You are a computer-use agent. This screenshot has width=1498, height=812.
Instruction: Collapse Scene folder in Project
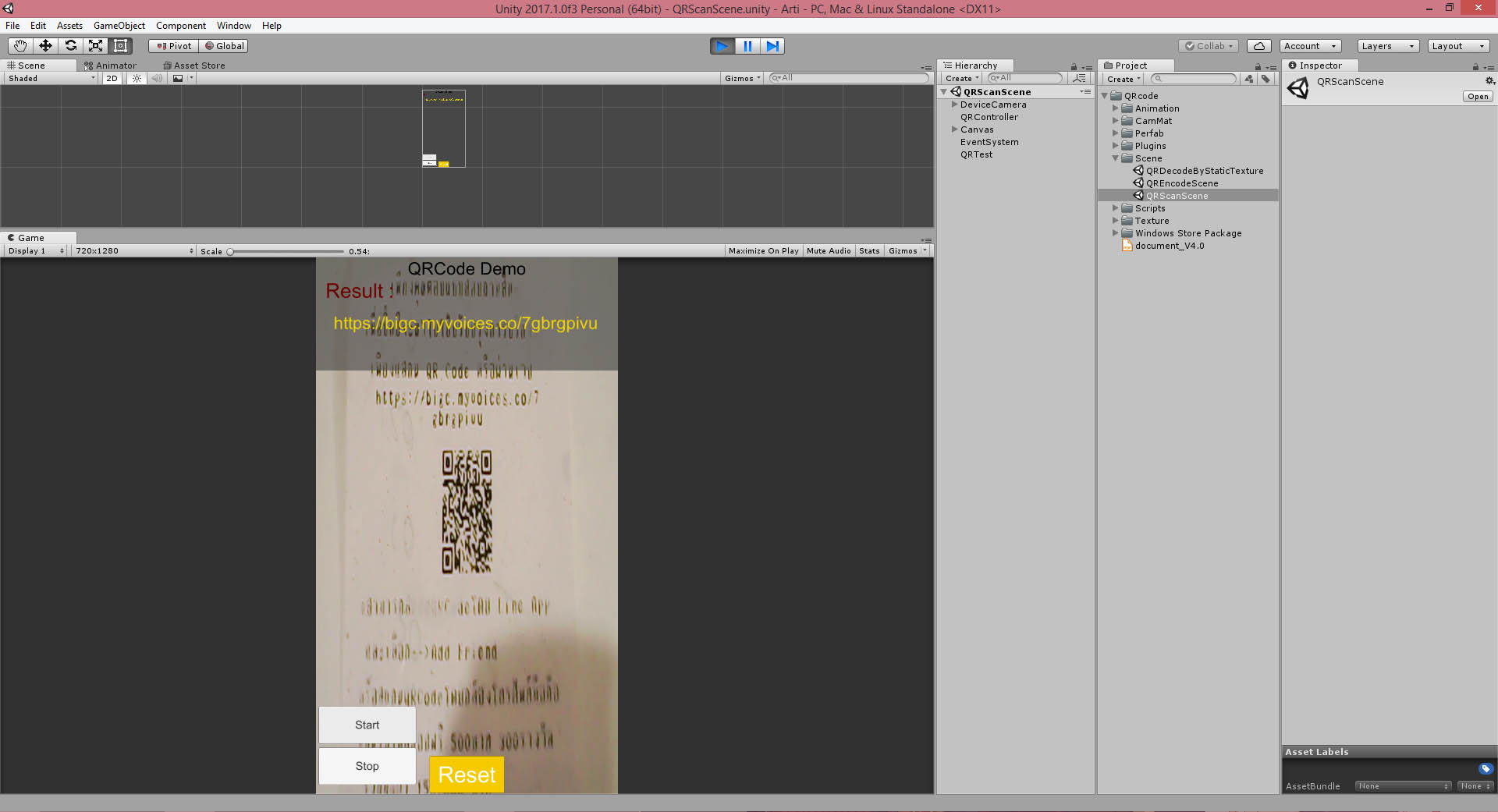click(x=1116, y=158)
